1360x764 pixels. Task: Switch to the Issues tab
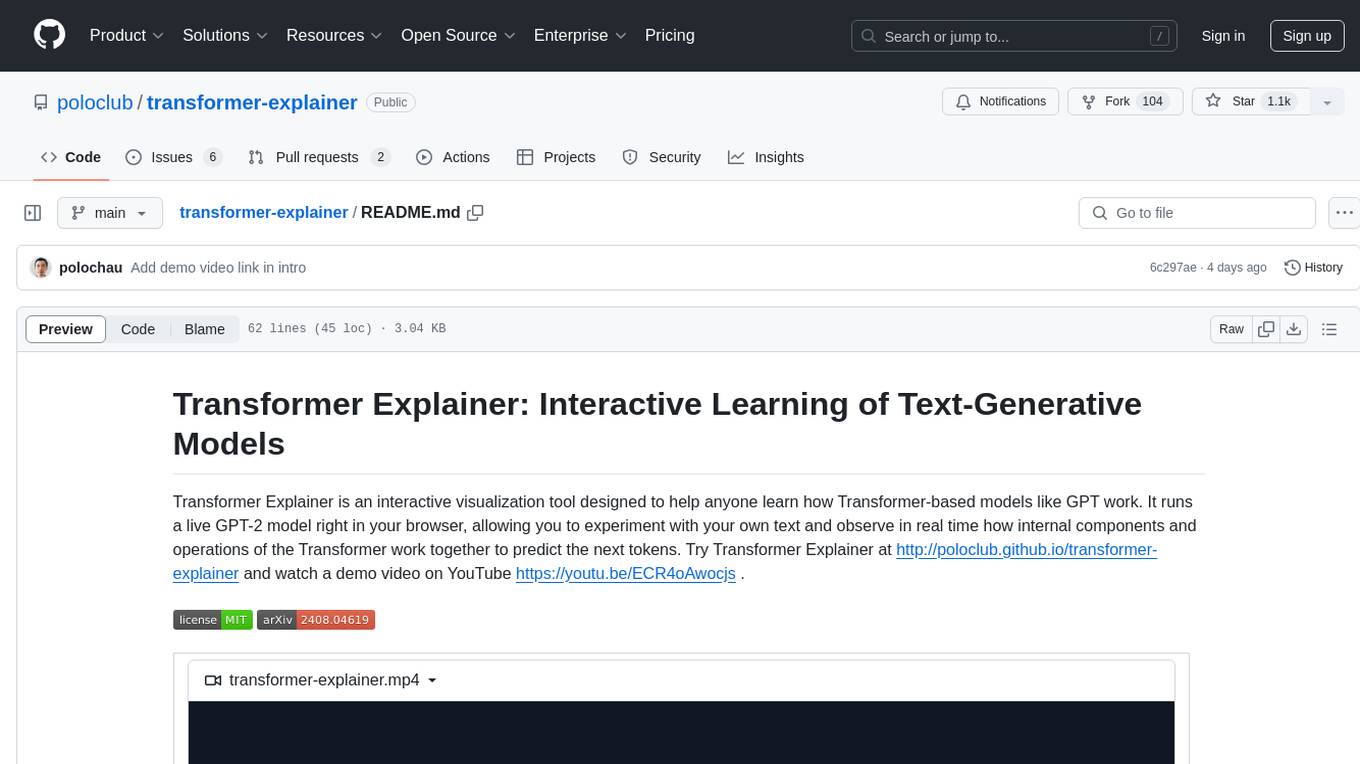click(x=173, y=157)
